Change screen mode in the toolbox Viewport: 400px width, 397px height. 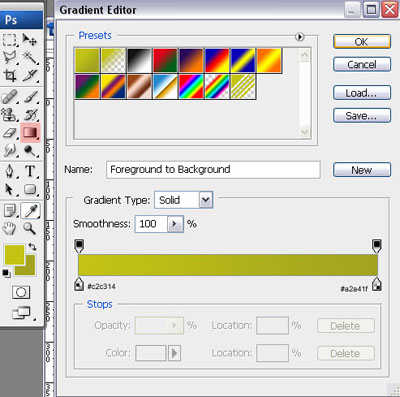coord(21,313)
